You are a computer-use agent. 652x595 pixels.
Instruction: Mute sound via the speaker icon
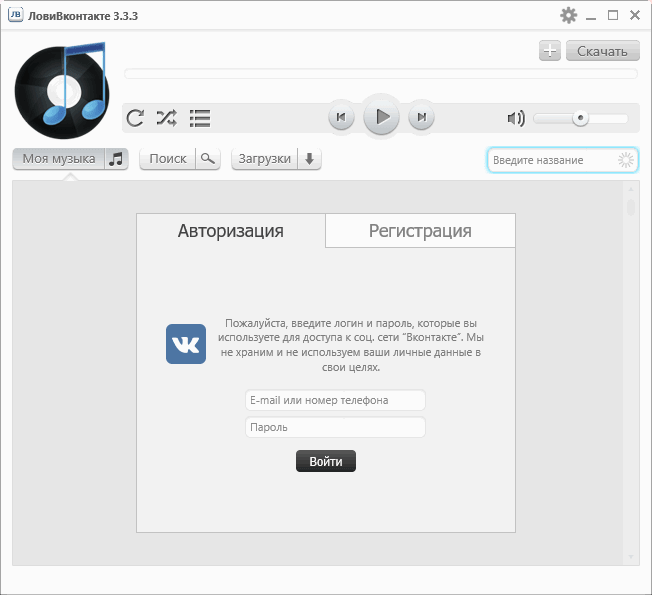pos(516,119)
